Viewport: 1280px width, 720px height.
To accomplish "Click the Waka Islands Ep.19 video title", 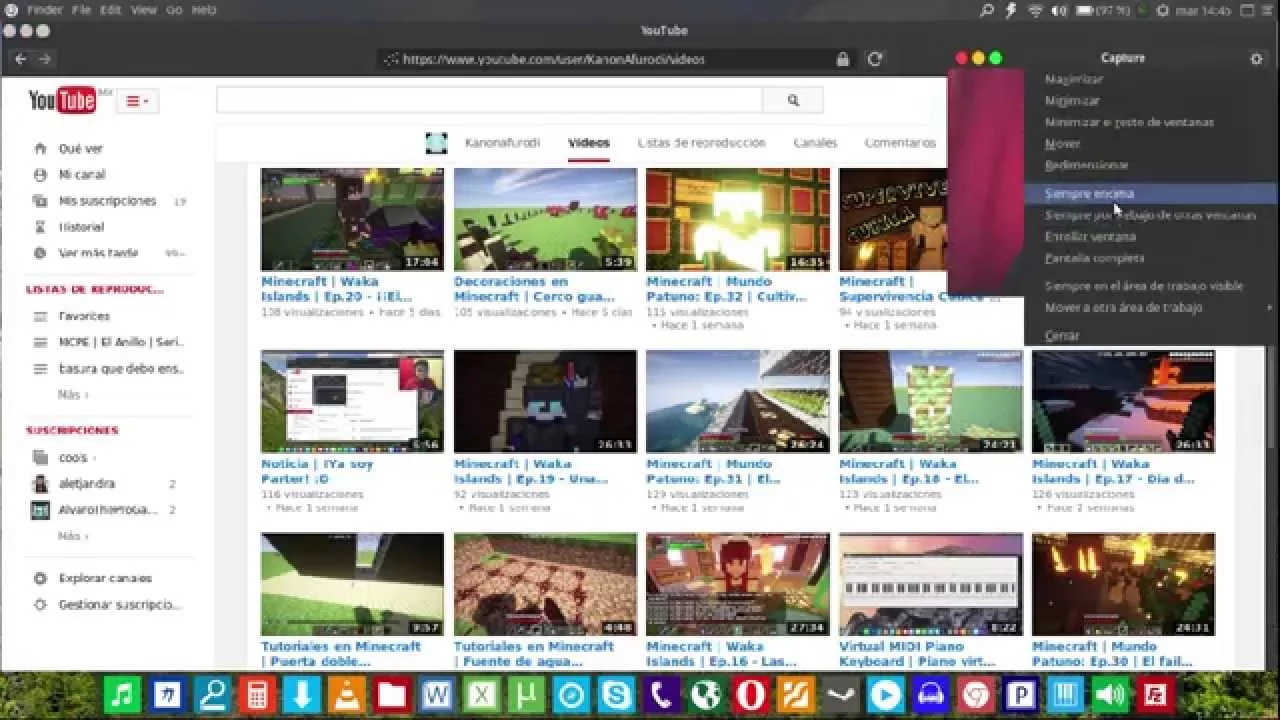I will pyautogui.click(x=531, y=471).
